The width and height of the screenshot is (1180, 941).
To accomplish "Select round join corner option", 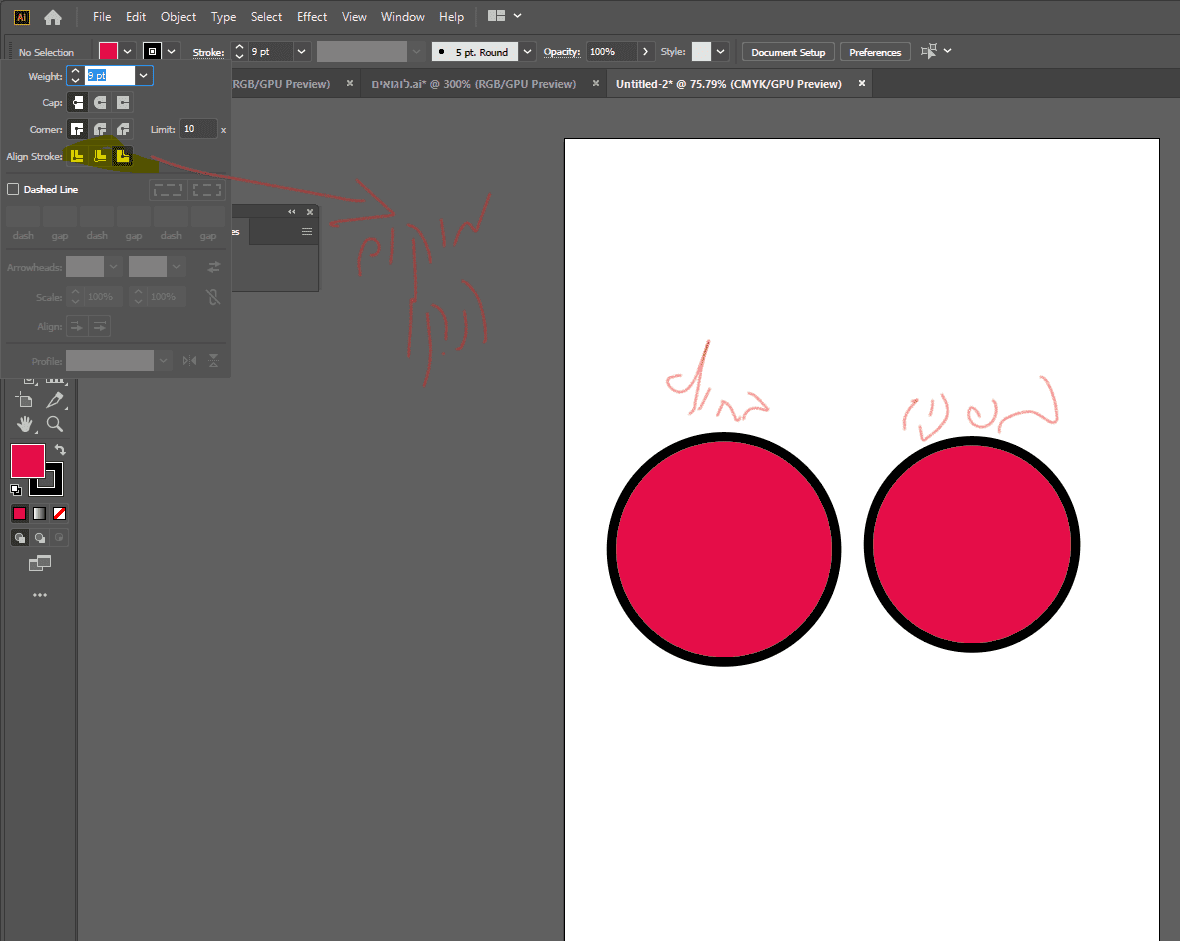I will (100, 129).
